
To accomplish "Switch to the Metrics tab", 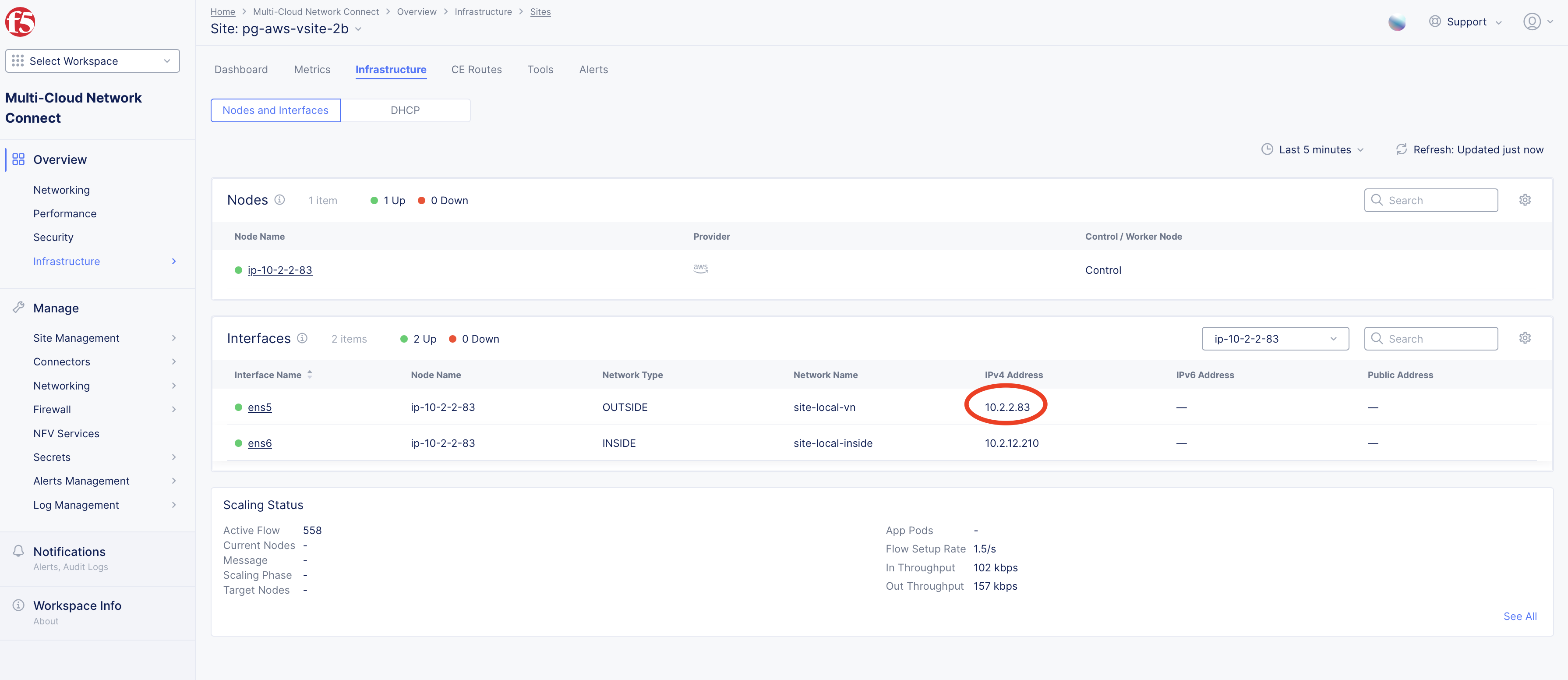I will point(312,69).
